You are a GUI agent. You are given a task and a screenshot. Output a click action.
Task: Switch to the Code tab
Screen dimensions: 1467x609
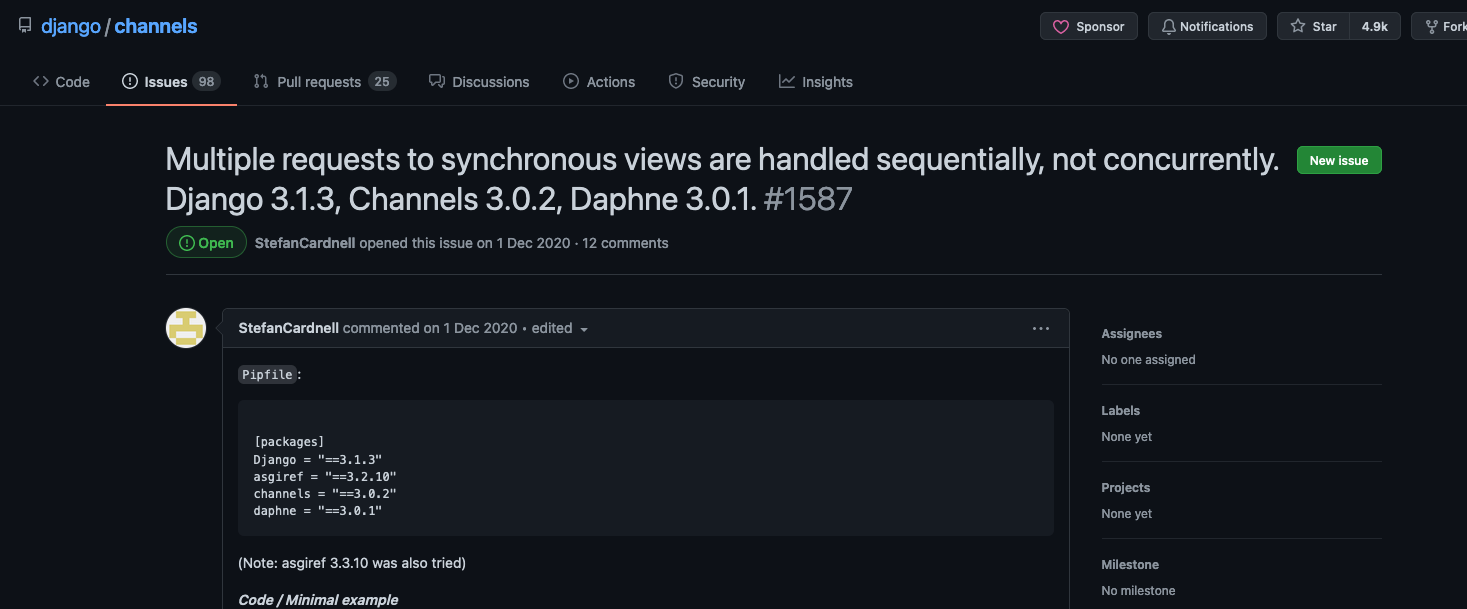click(x=61, y=82)
